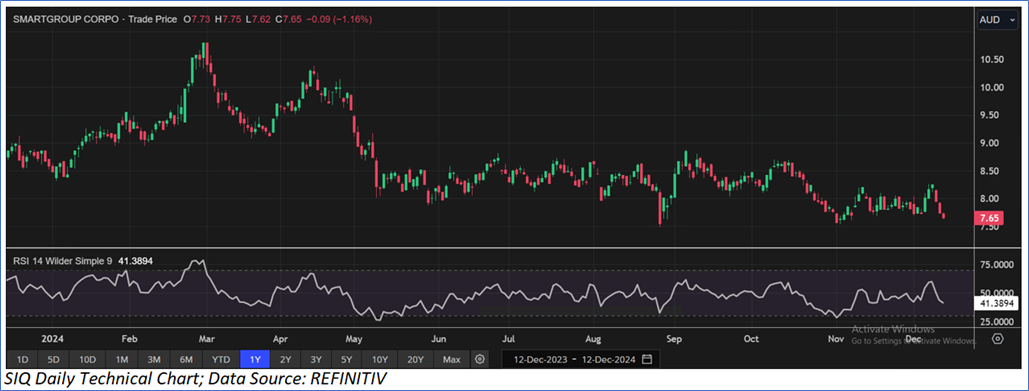Screen dimensions: 1029x391
Task: Select the 10D time range
Action: (87, 360)
